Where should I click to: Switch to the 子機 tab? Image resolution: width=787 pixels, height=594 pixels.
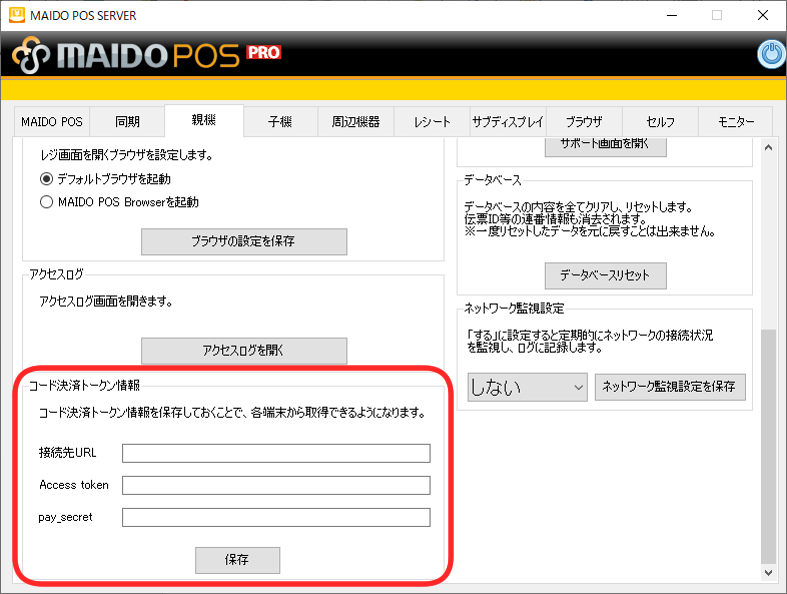pos(280,122)
